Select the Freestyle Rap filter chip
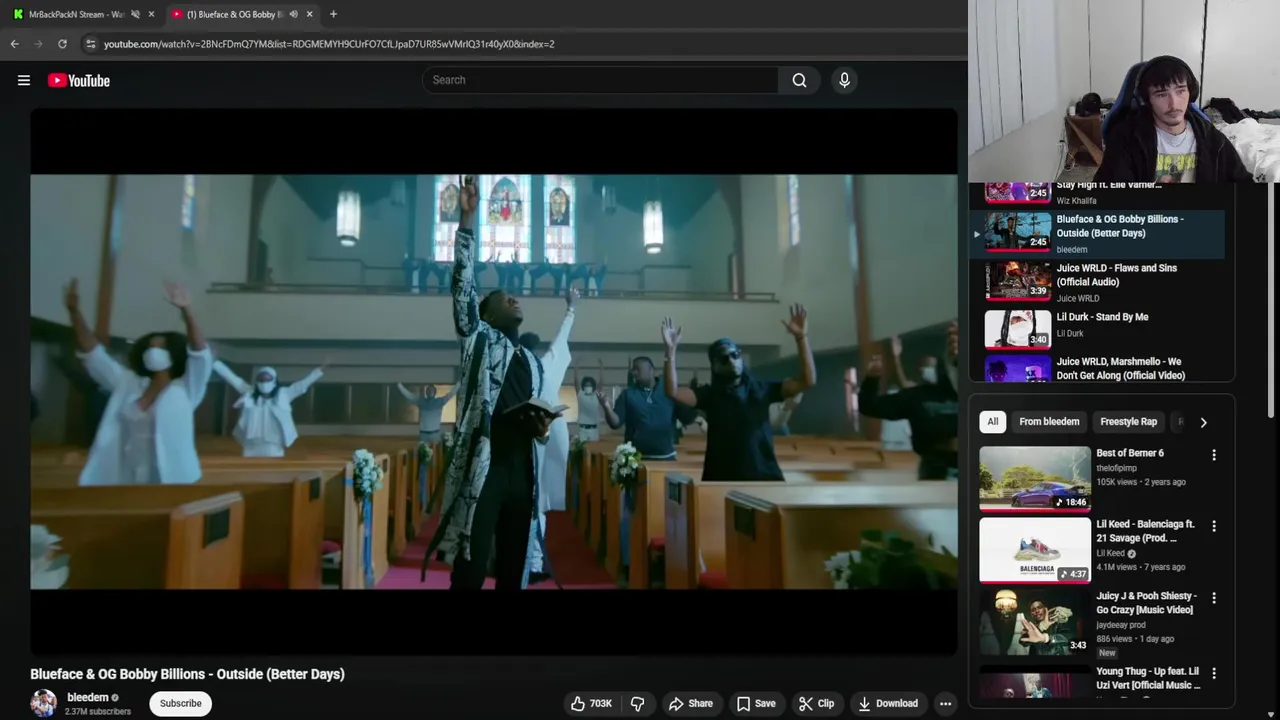 point(1128,422)
